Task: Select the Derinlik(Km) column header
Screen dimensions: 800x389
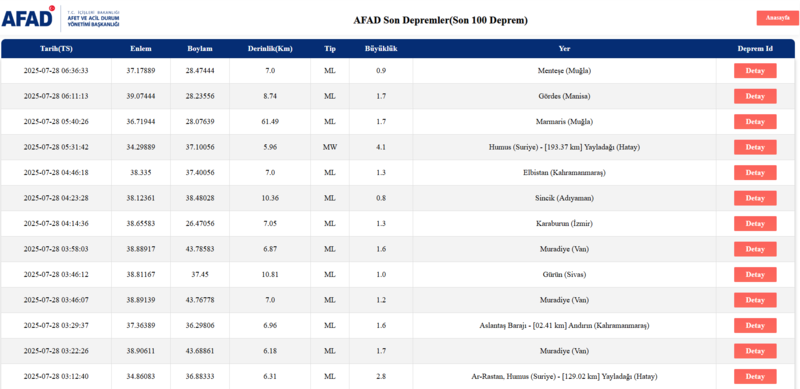Action: (x=270, y=49)
